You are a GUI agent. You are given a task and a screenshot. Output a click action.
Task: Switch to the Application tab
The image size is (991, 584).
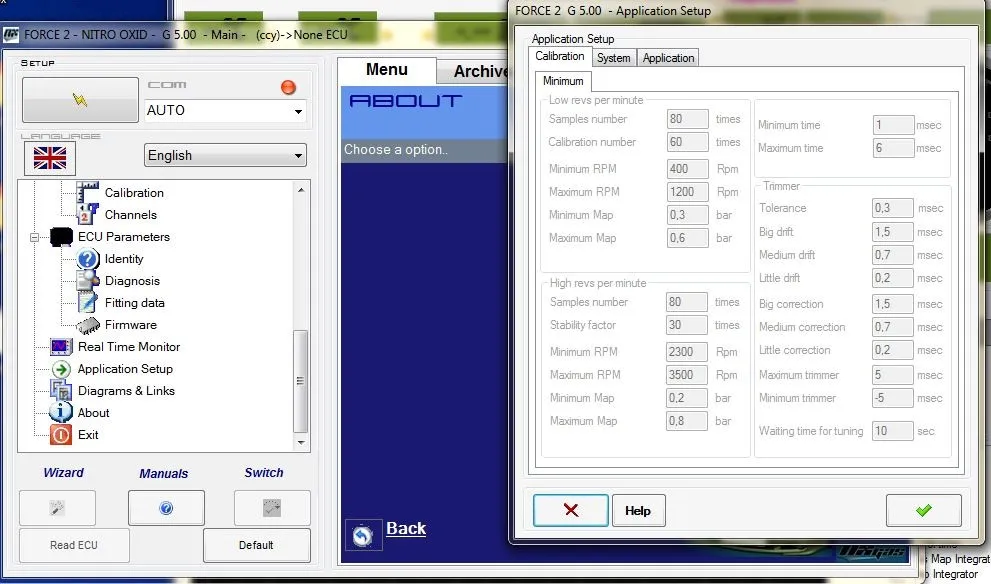pyautogui.click(x=668, y=58)
